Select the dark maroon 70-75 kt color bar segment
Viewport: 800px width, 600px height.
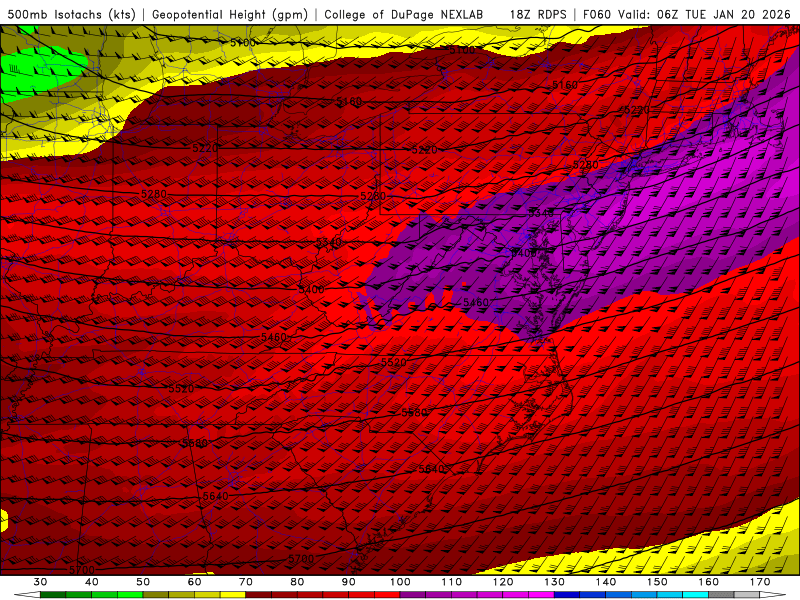259,594
